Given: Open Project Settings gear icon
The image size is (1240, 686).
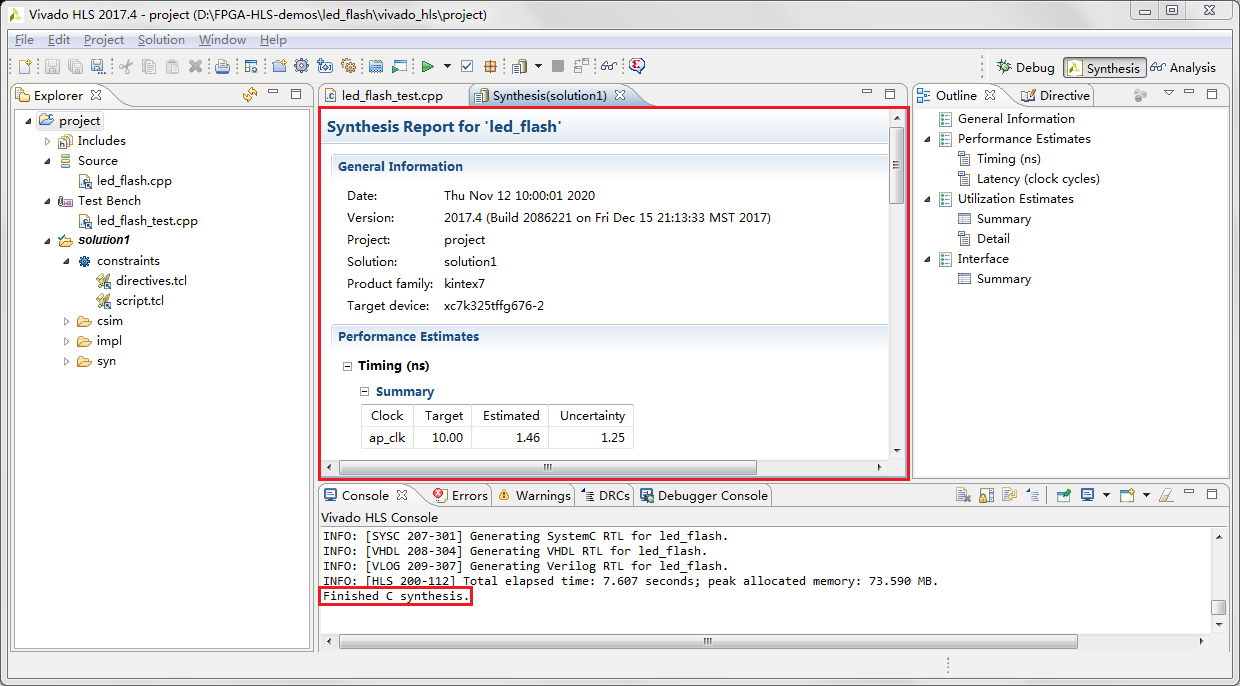Looking at the screenshot, I should point(301,67).
